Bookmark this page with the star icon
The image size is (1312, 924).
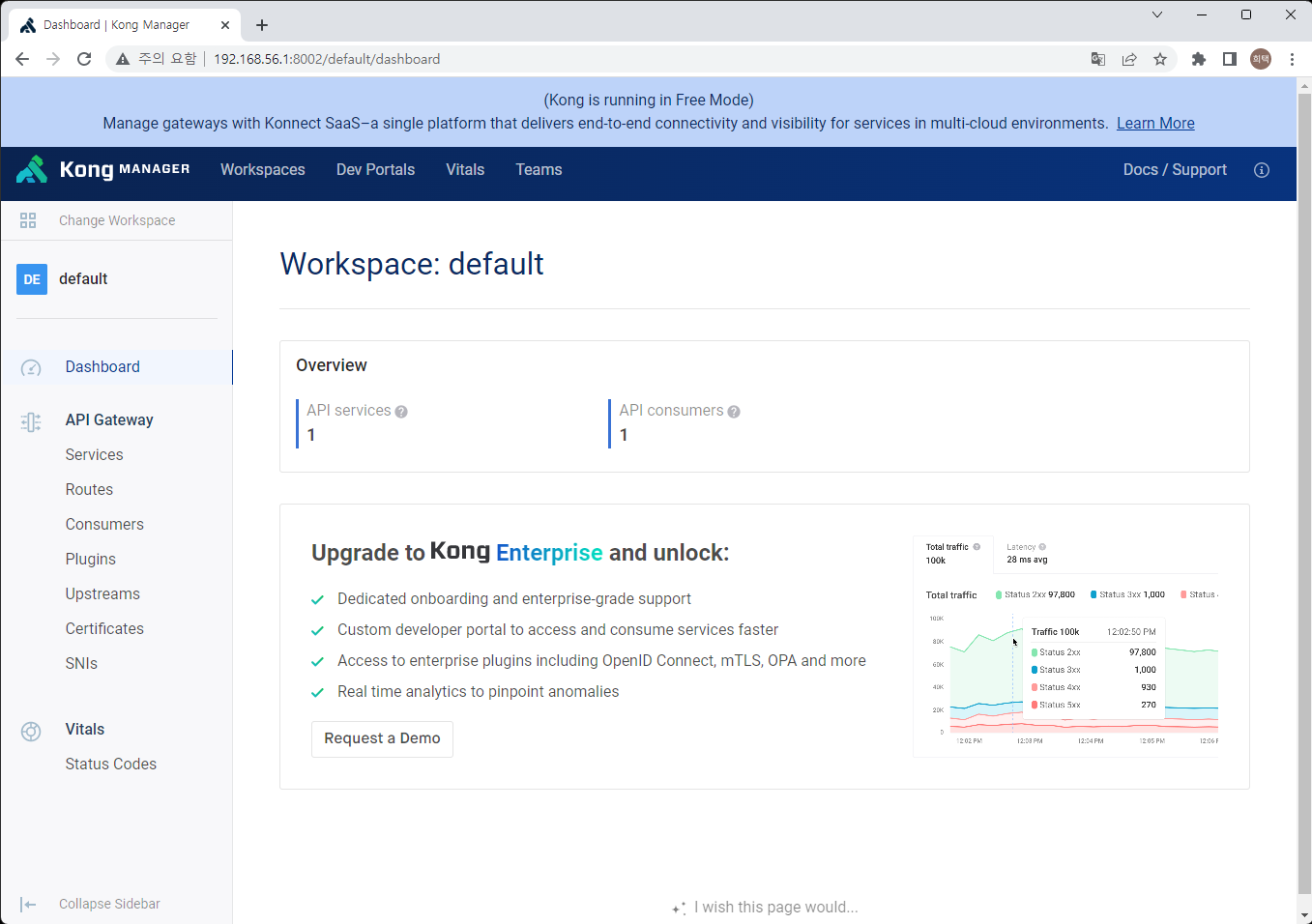pos(1160,59)
